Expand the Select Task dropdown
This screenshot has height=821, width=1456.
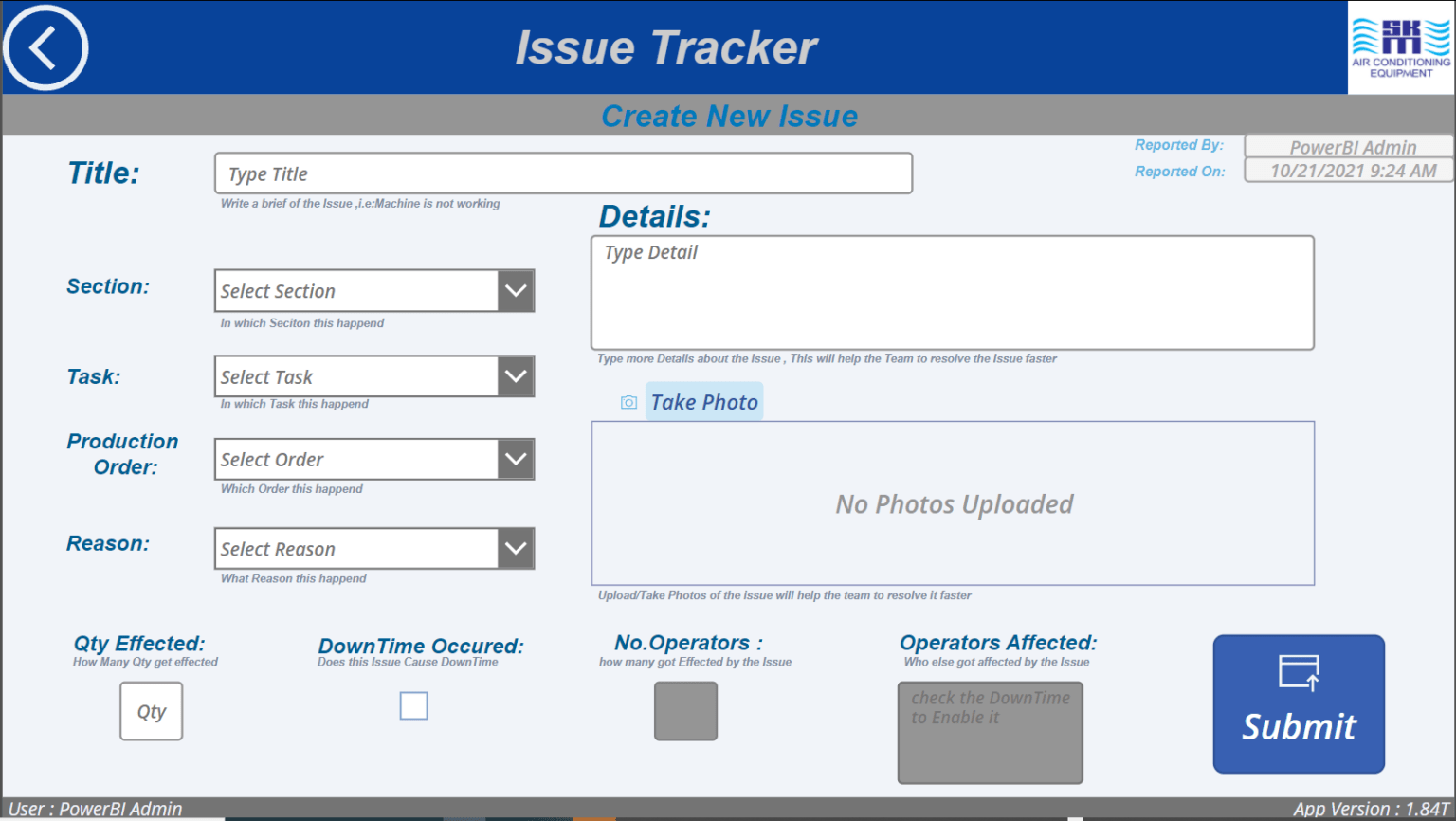pyautogui.click(x=374, y=376)
